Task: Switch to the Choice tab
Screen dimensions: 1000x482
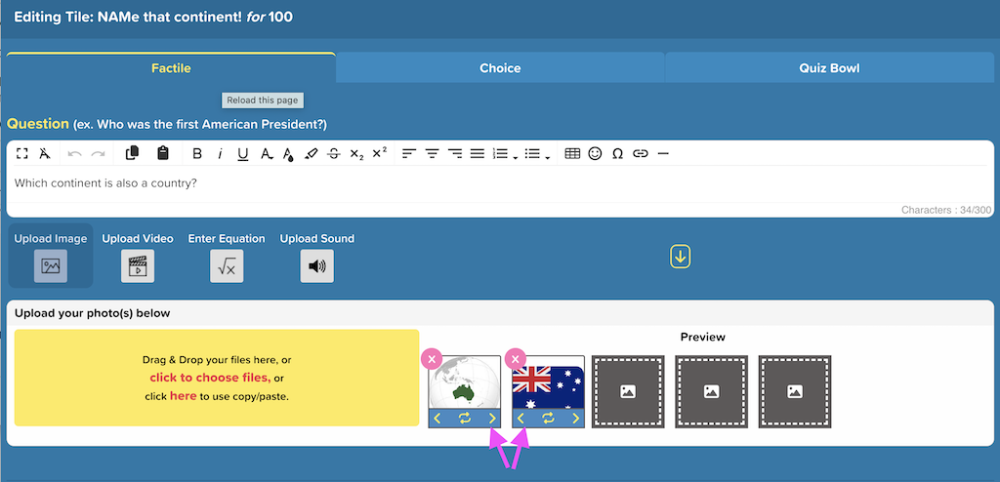Action: pyautogui.click(x=500, y=68)
